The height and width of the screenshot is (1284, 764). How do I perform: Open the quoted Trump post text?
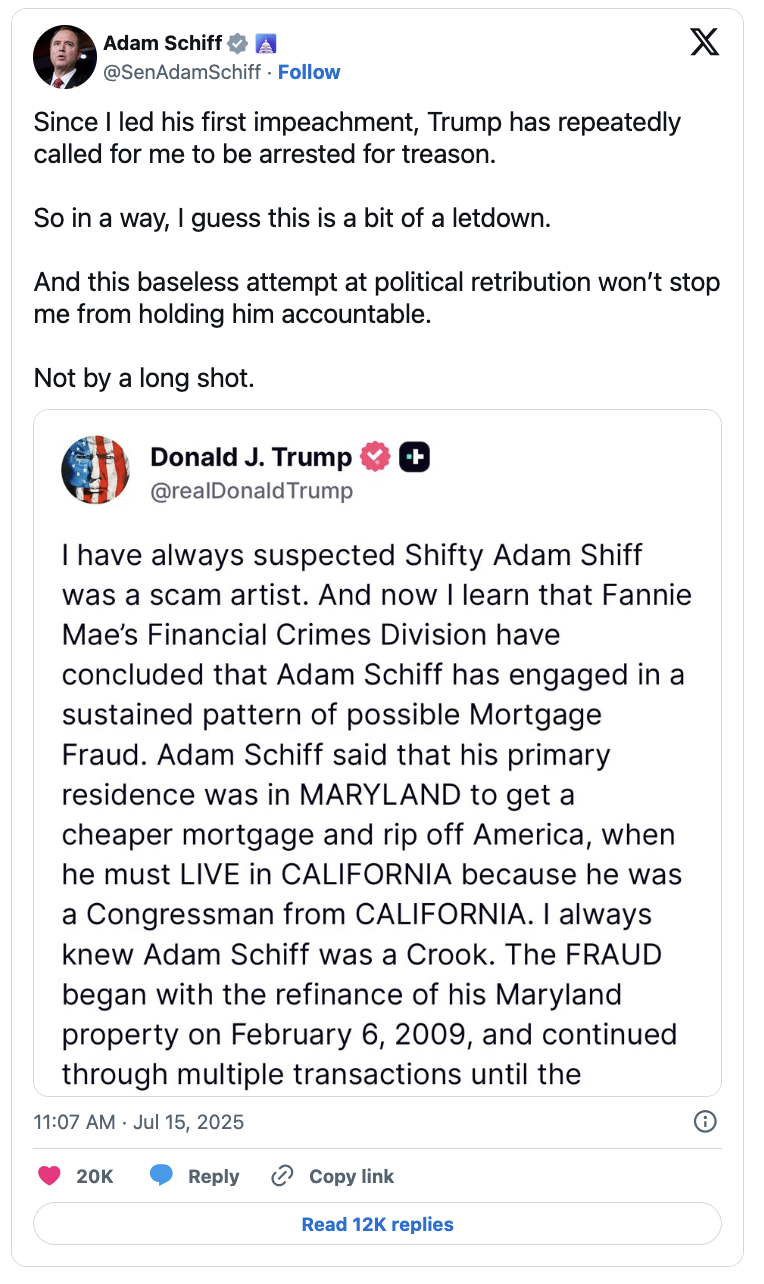tap(375, 814)
